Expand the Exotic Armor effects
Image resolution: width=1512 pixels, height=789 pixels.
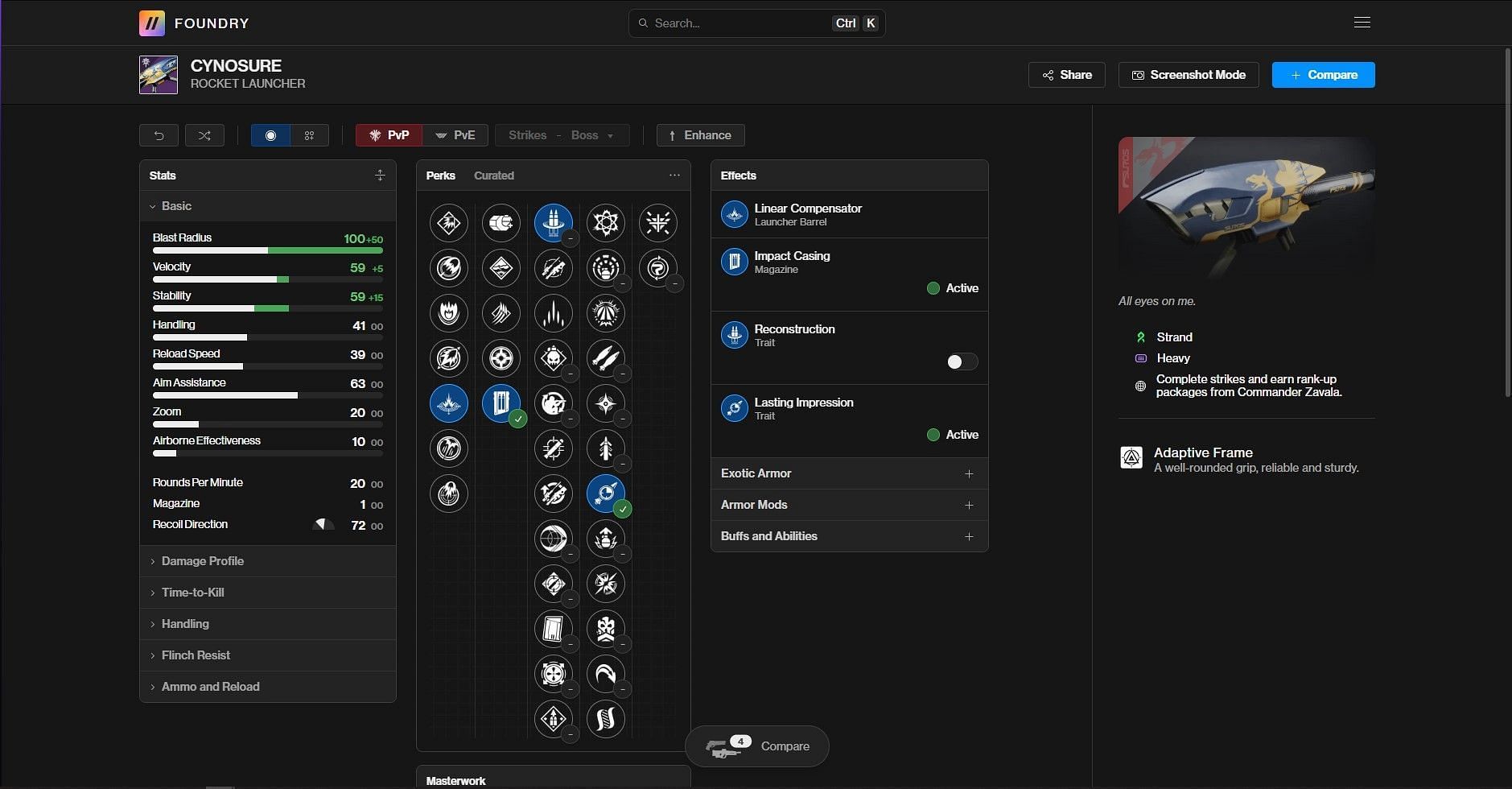tap(850, 473)
